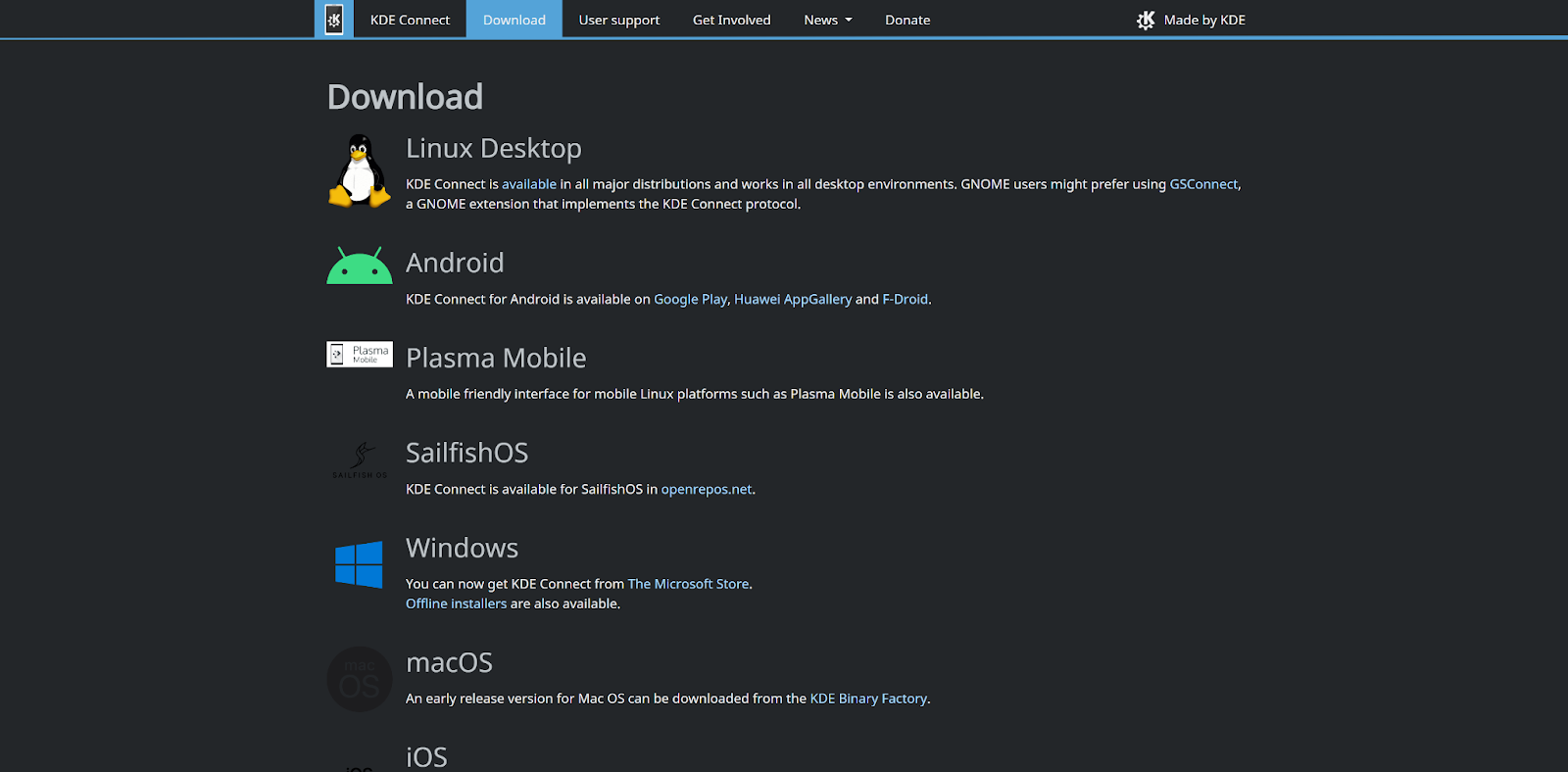
Task: Select the Download tab in navbar
Action: pos(514,20)
